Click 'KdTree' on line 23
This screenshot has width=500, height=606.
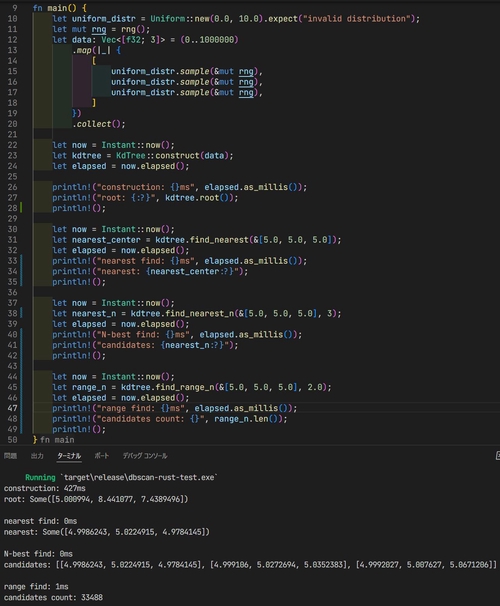point(131,156)
